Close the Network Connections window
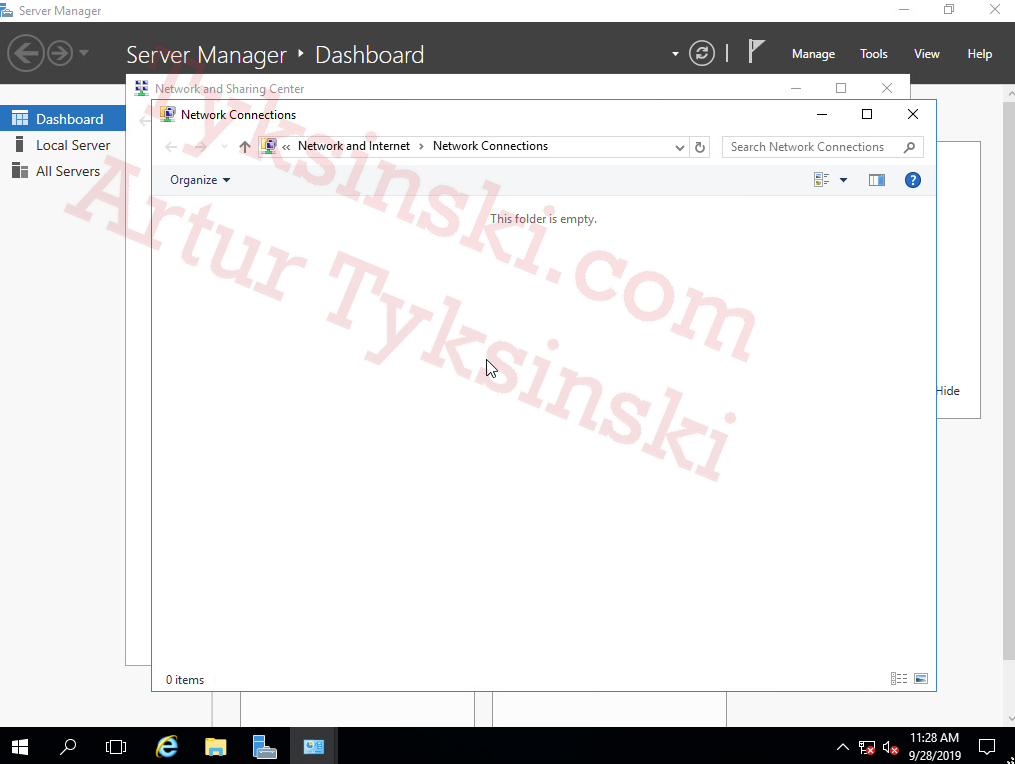Image resolution: width=1015 pixels, height=764 pixels. (913, 114)
